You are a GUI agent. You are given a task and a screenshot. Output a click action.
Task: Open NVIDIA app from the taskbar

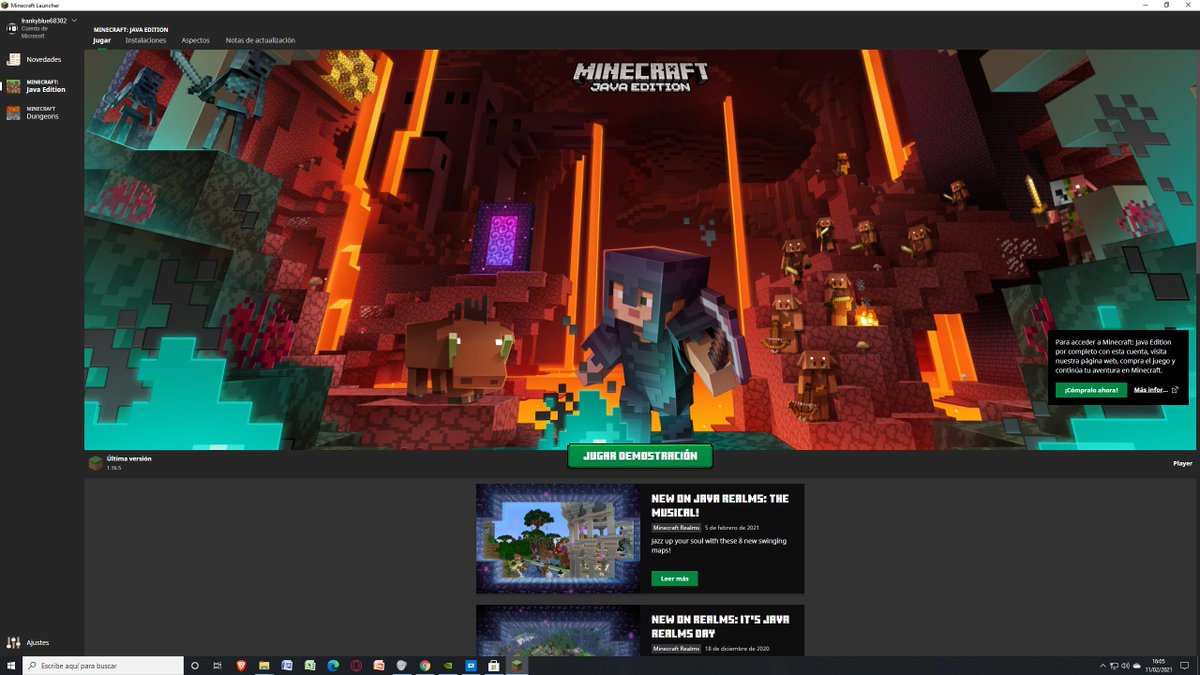(x=448, y=665)
